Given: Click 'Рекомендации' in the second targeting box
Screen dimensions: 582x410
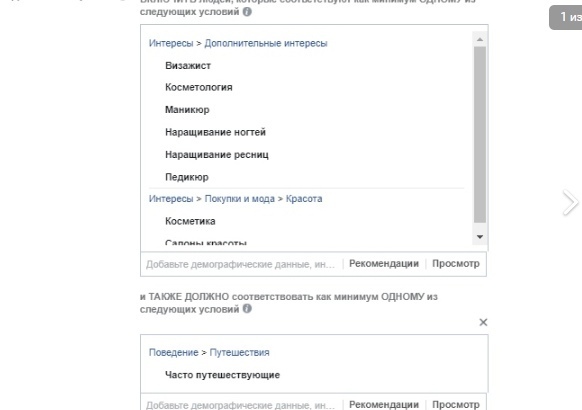Looking at the screenshot, I should (x=384, y=404).
